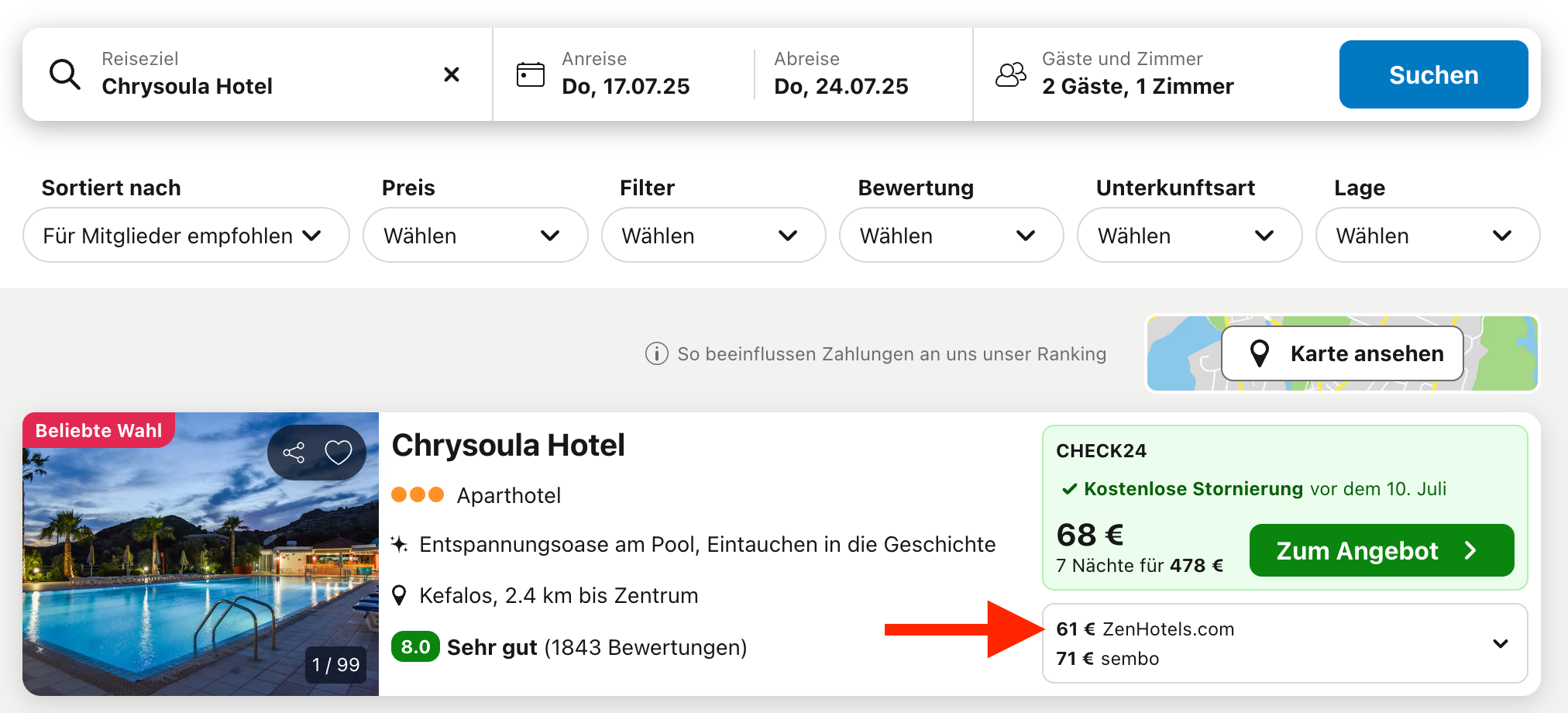
Task: Open the Preis dropdown
Action: 475,235
